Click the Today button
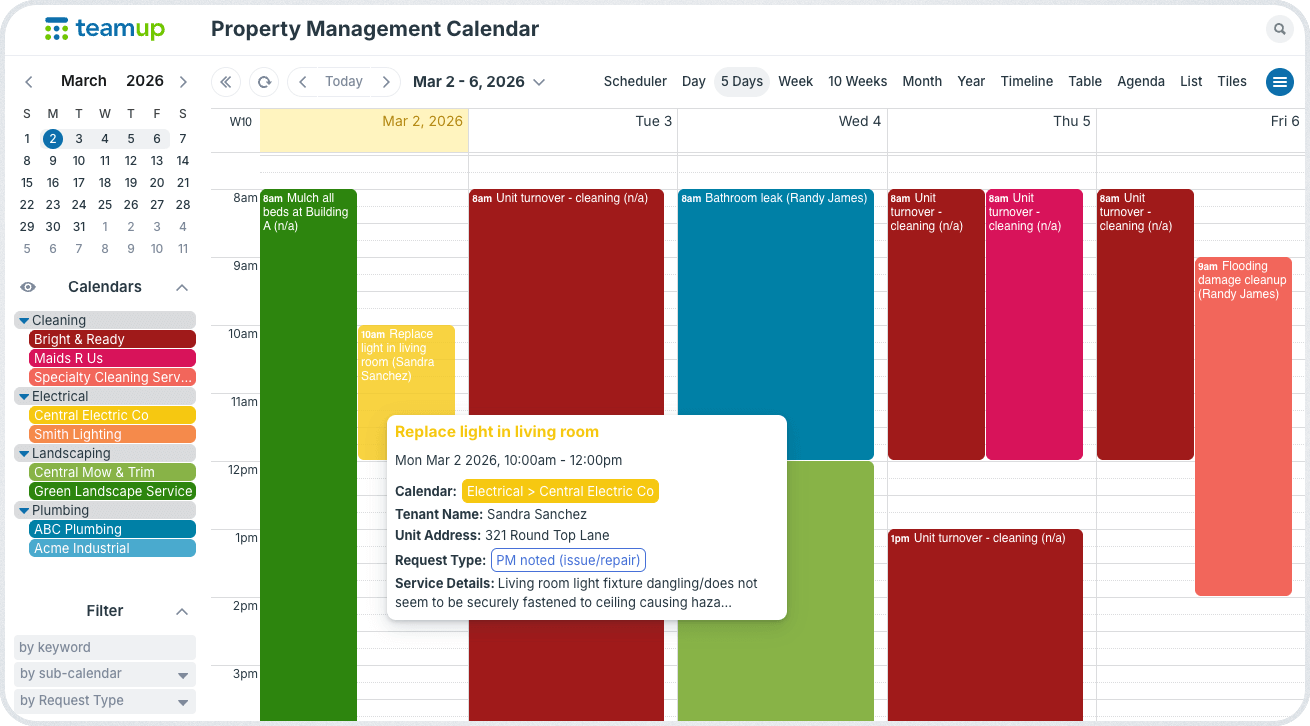Viewport: 1310px width, 726px height. click(344, 82)
